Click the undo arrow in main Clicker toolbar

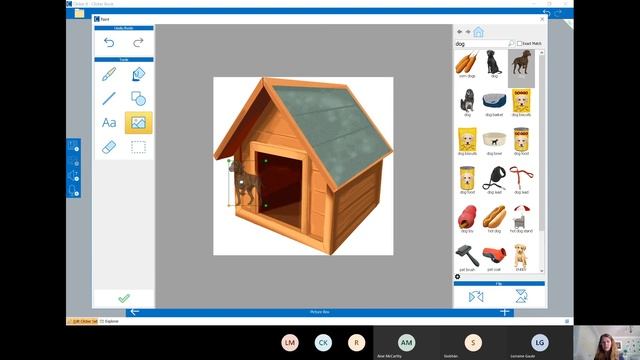(547, 13)
